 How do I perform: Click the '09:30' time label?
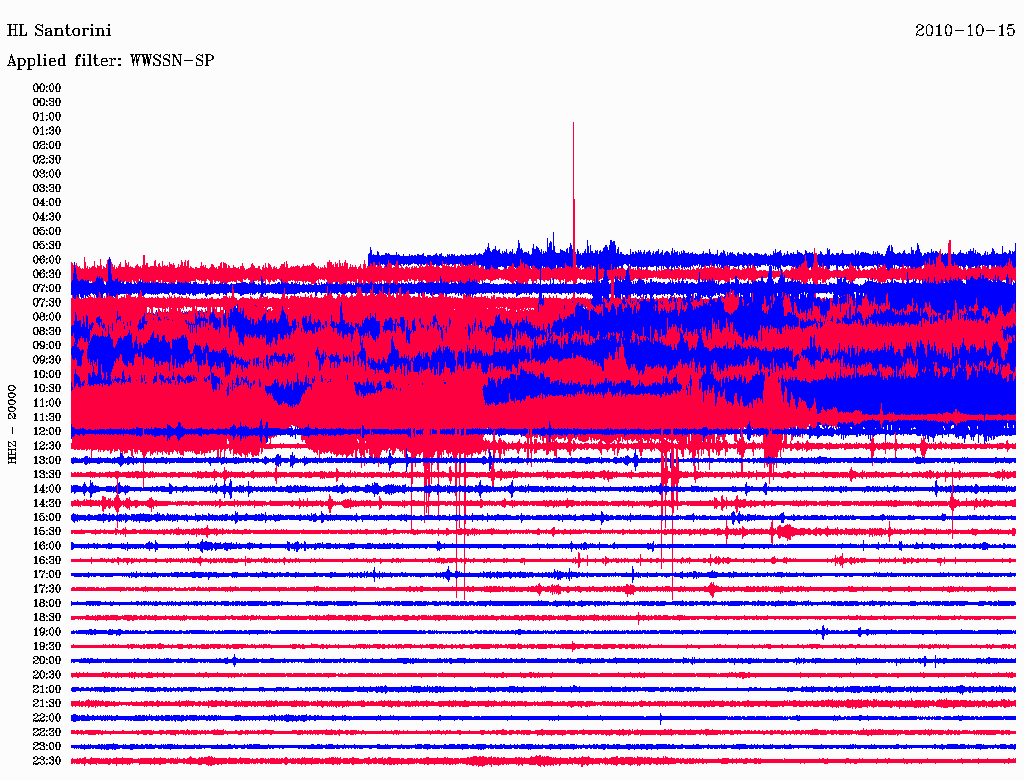(x=47, y=360)
